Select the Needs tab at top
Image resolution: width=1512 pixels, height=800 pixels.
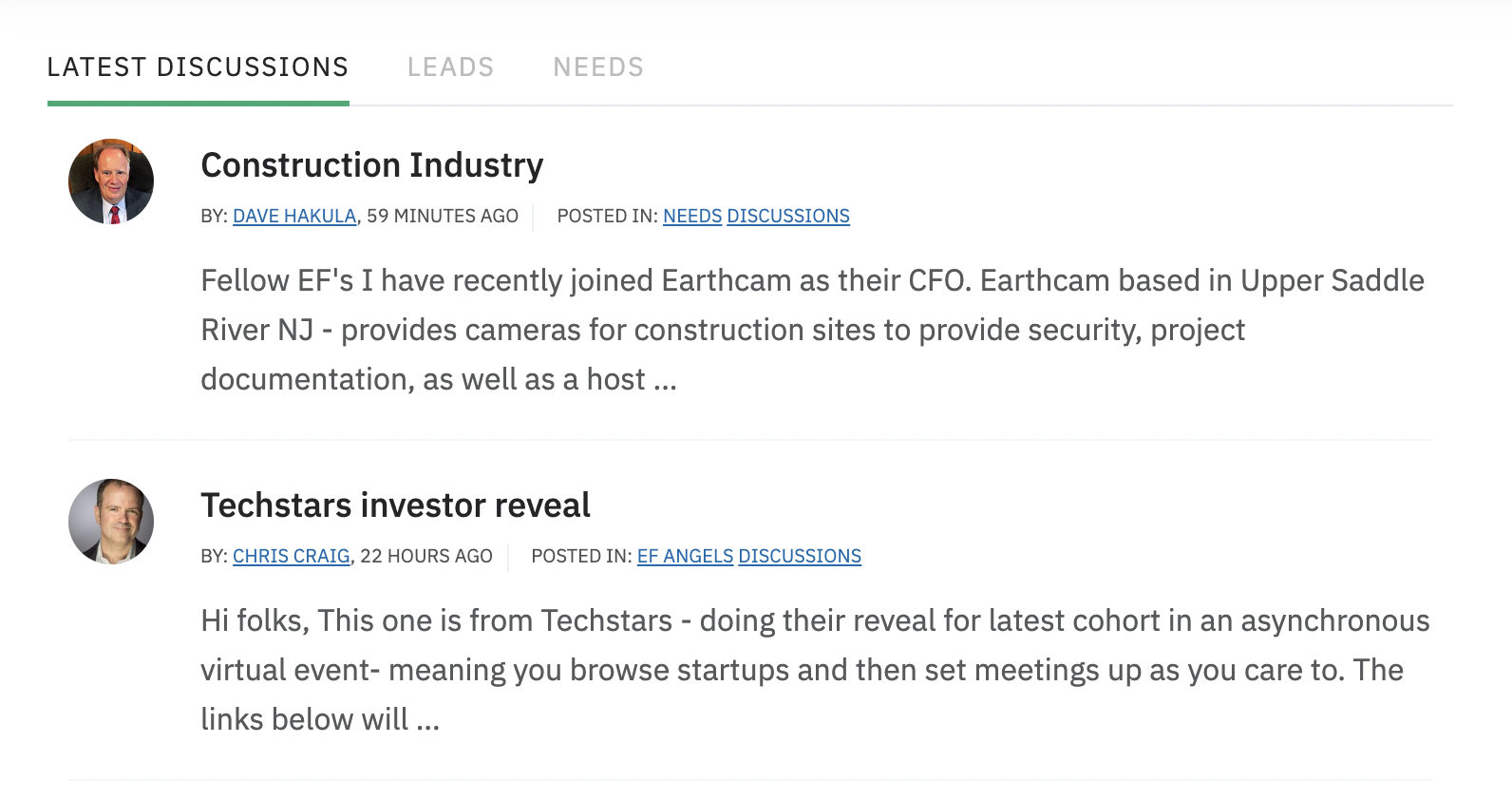(598, 67)
